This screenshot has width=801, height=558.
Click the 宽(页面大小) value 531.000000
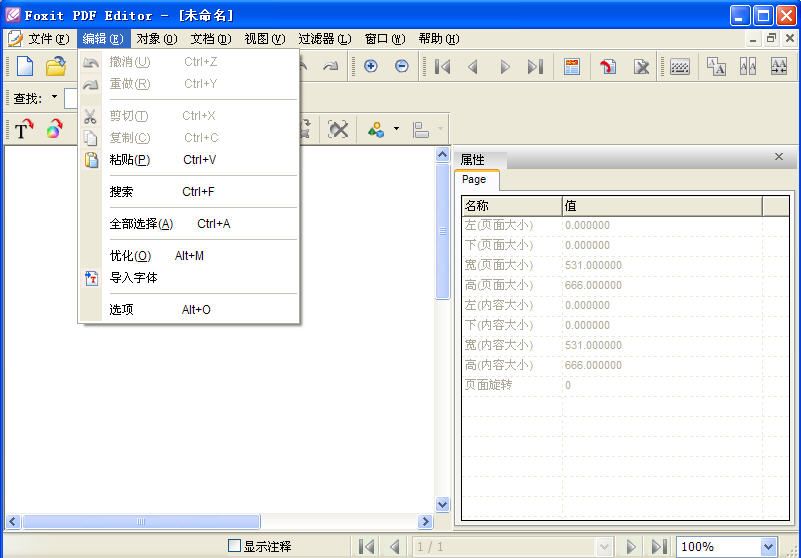[x=593, y=265]
